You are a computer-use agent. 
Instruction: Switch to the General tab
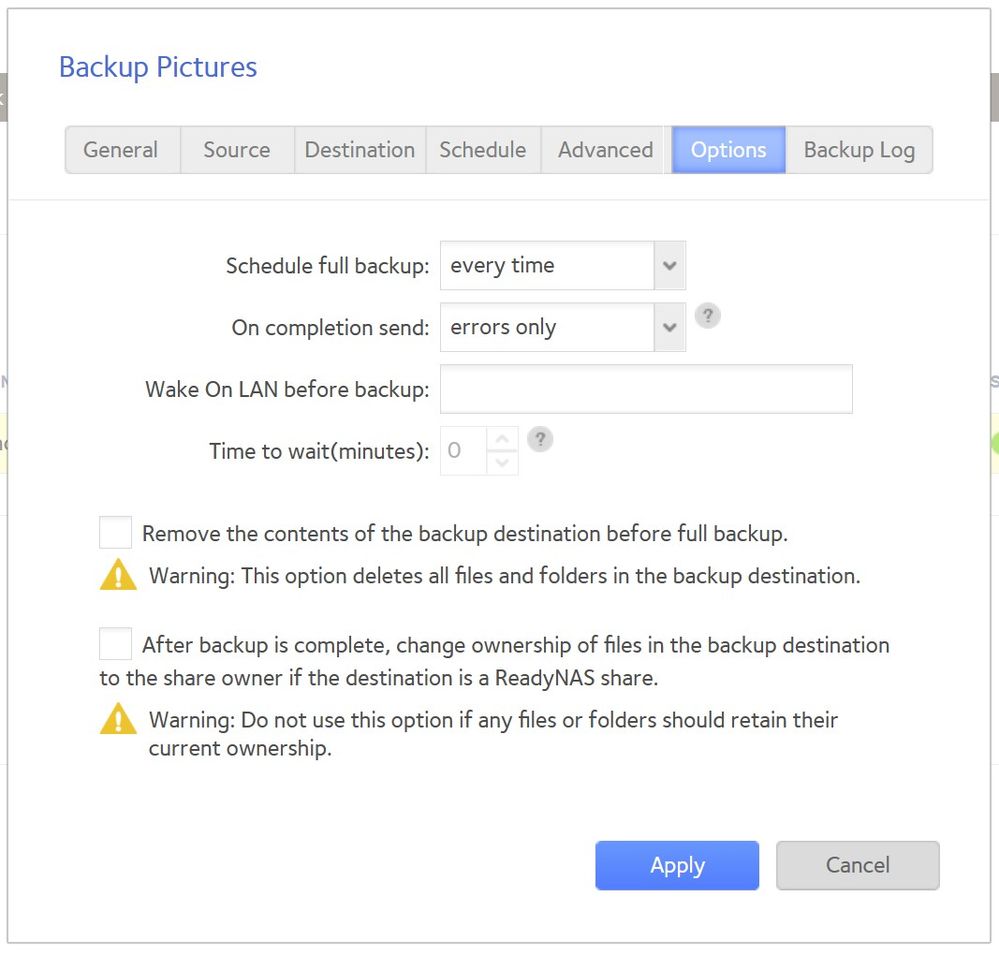[x=121, y=150]
